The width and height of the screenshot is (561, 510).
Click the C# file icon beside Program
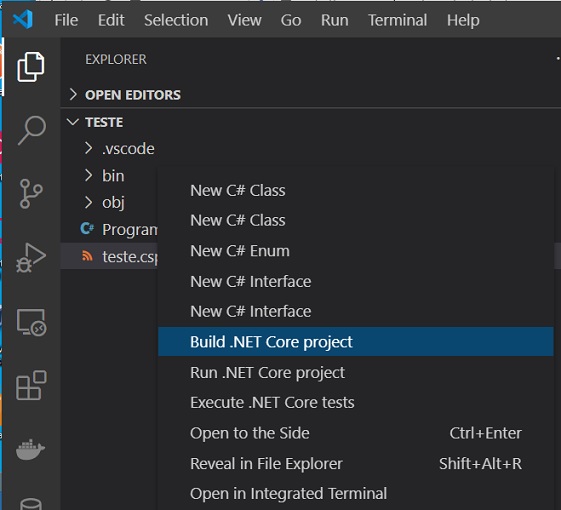(87, 228)
